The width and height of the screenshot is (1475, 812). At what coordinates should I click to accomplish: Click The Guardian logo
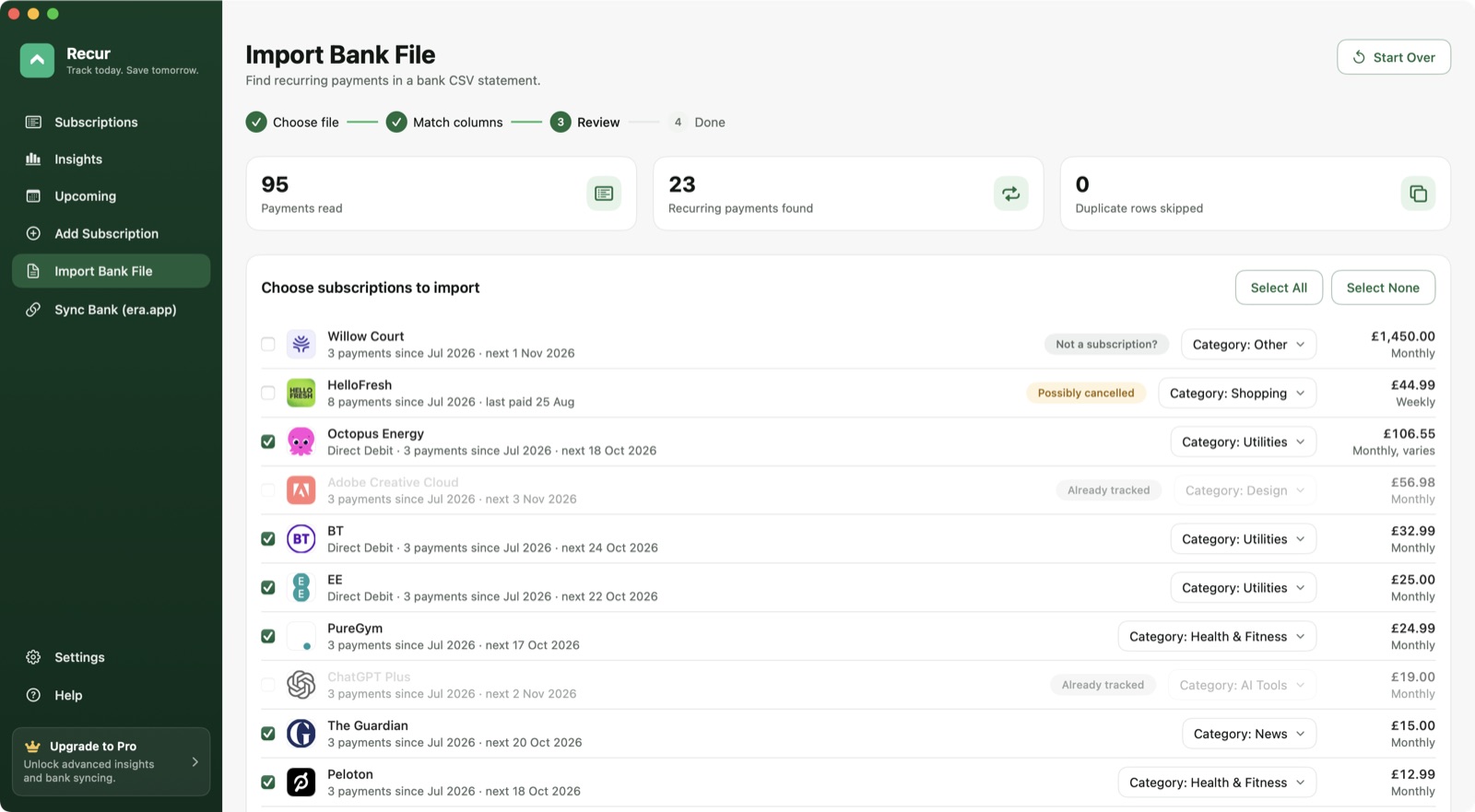[x=301, y=734]
